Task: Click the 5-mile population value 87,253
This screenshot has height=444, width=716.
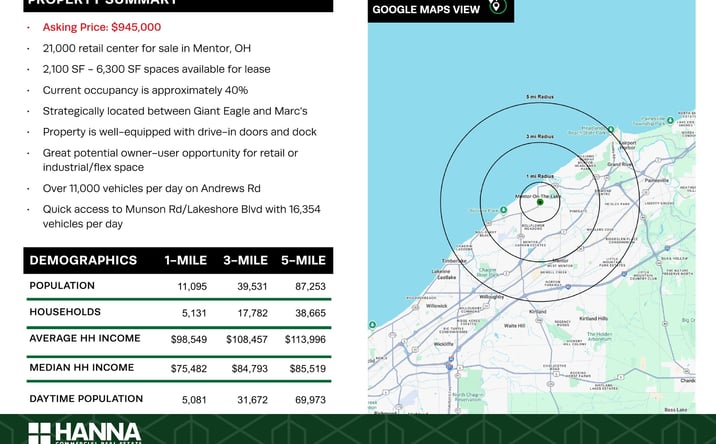Action: [311, 286]
